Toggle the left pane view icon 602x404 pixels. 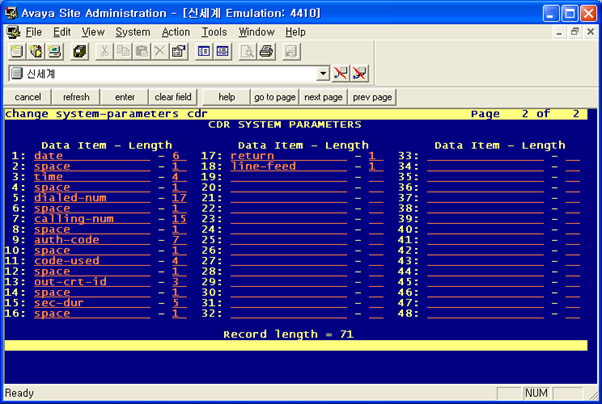pyautogui.click(x=204, y=51)
